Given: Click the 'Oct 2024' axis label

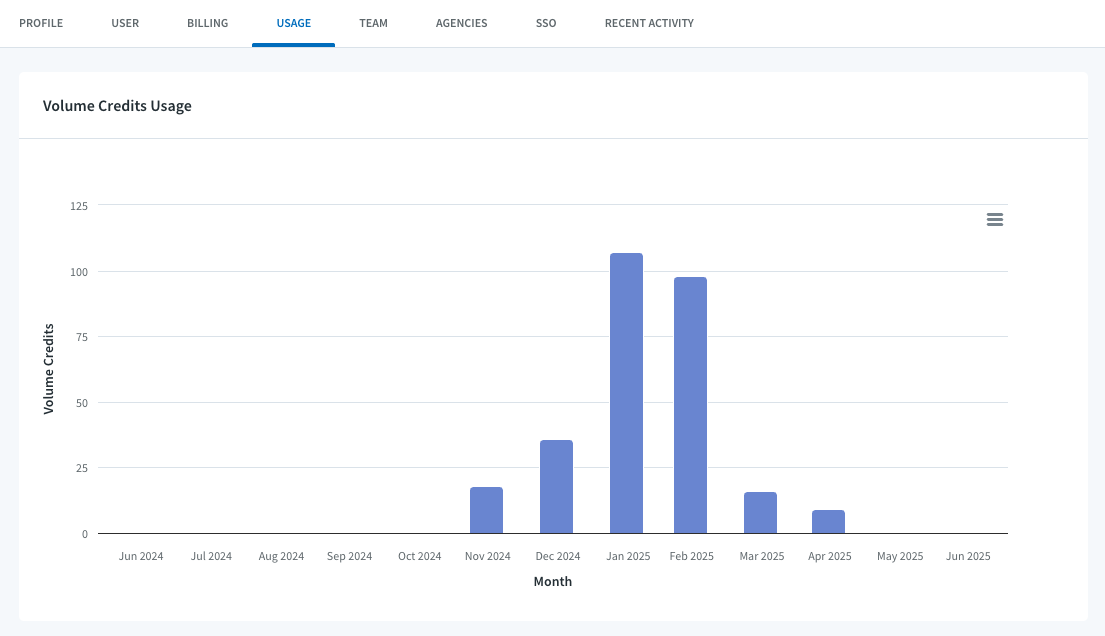Looking at the screenshot, I should (x=419, y=556).
